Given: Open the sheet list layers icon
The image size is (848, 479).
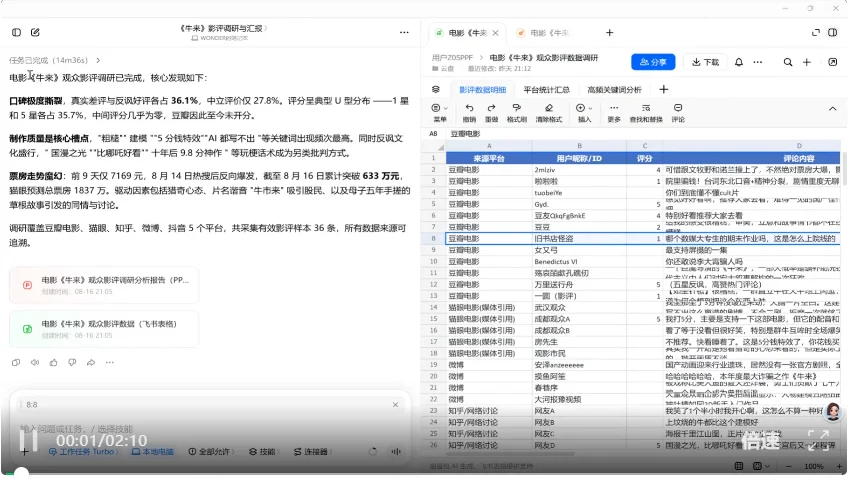Looking at the screenshot, I should click(436, 89).
